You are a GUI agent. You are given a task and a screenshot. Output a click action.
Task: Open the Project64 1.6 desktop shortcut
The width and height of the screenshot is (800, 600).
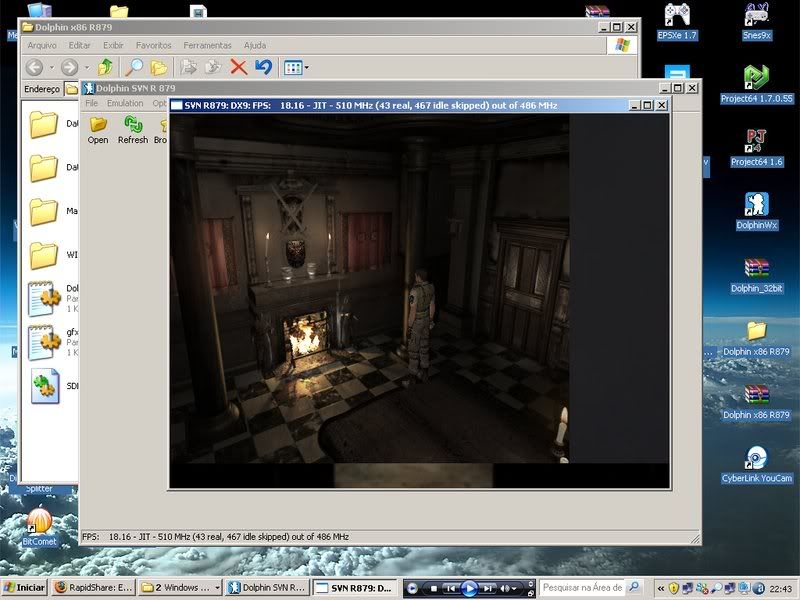point(757,148)
